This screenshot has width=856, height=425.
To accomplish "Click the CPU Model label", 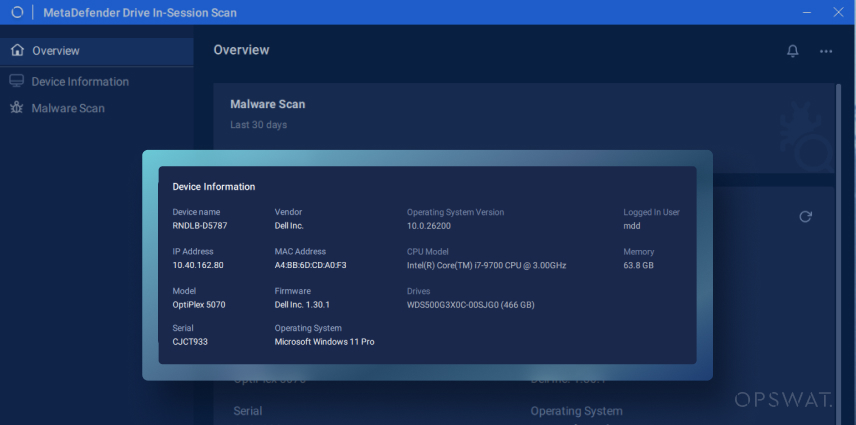I will click(x=427, y=252).
